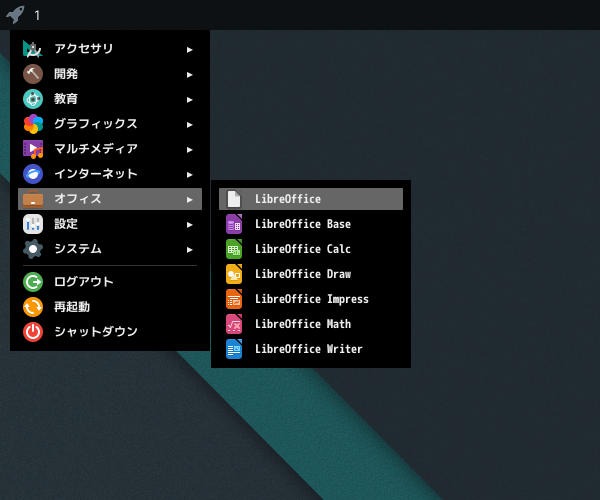The width and height of the screenshot is (600, 500).
Task: Click the film-and-music icon for マルチメディア
Action: tap(33, 149)
